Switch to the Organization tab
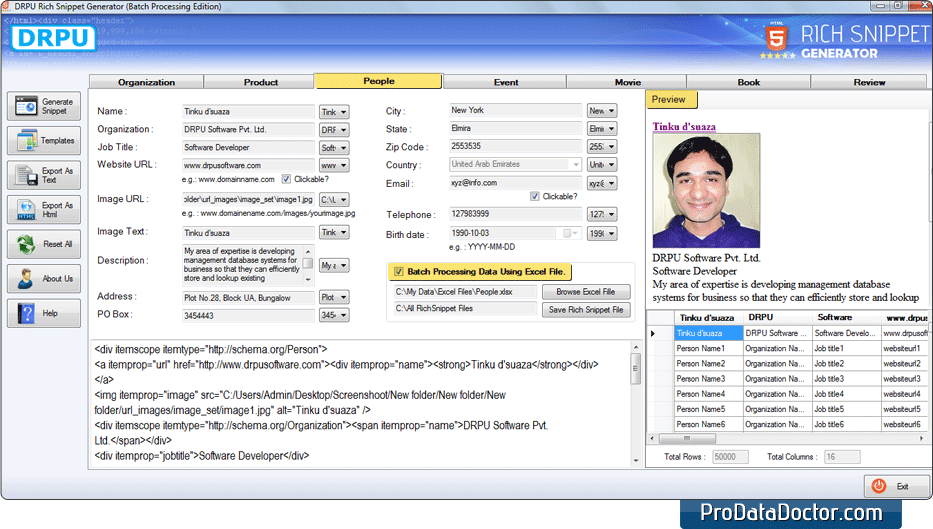Image resolution: width=933 pixels, height=529 pixels. (146, 82)
